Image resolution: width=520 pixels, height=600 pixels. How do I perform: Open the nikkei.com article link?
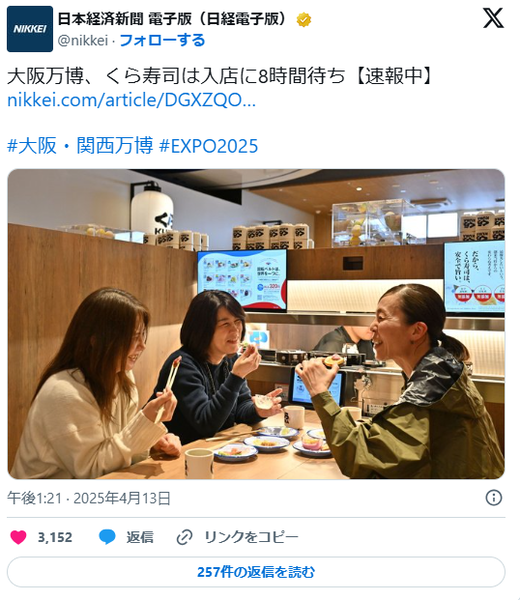[x=131, y=100]
